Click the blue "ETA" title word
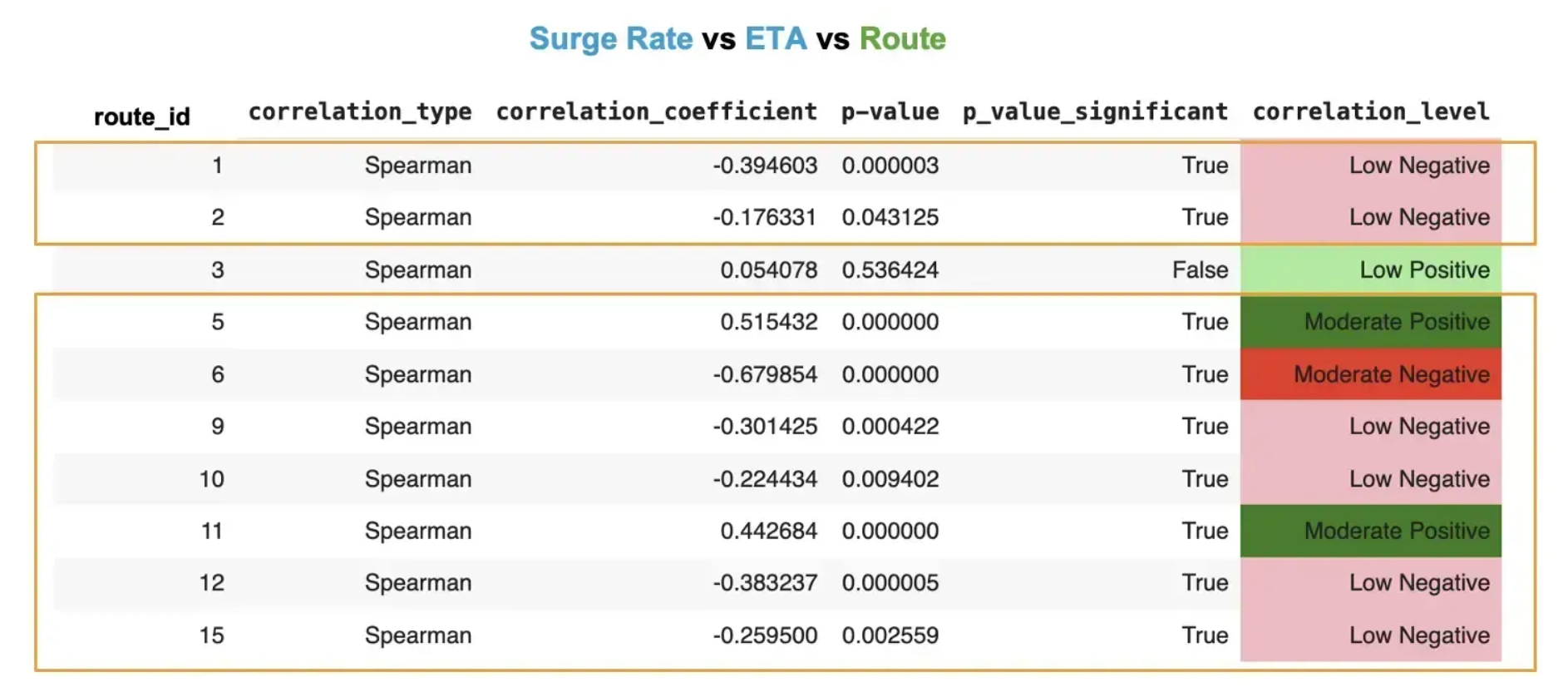1568x692 pixels. (x=775, y=39)
